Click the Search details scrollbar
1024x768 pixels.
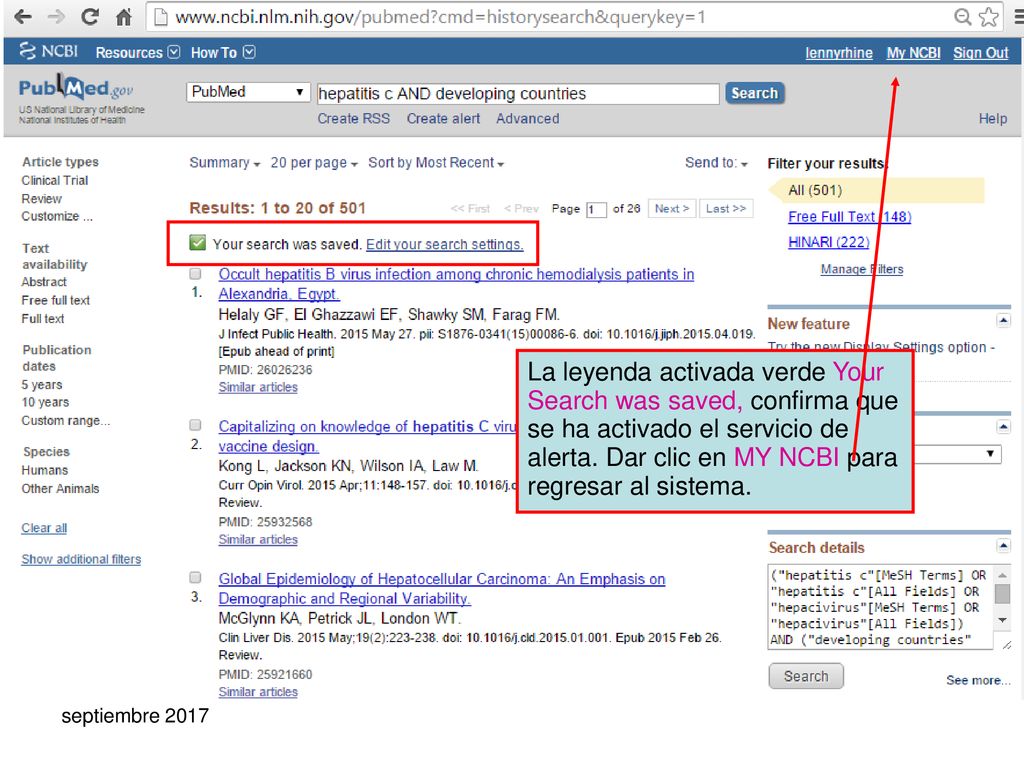pyautogui.click(x=1002, y=597)
